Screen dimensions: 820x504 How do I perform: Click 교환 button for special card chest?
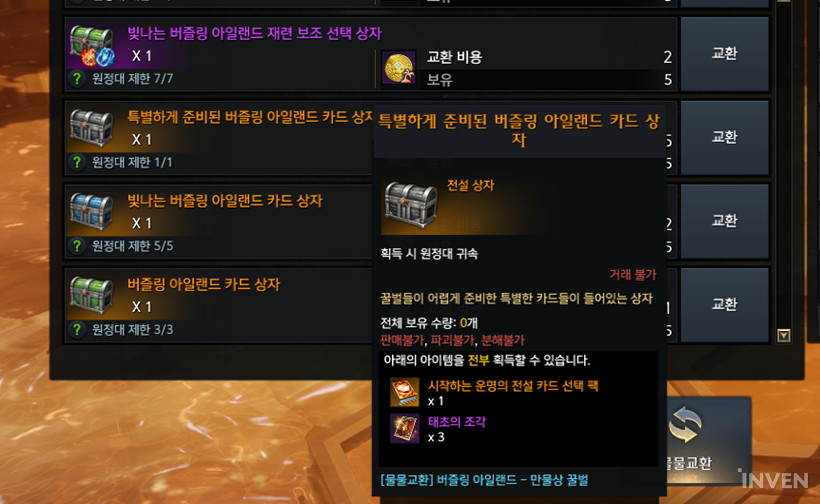(x=725, y=138)
